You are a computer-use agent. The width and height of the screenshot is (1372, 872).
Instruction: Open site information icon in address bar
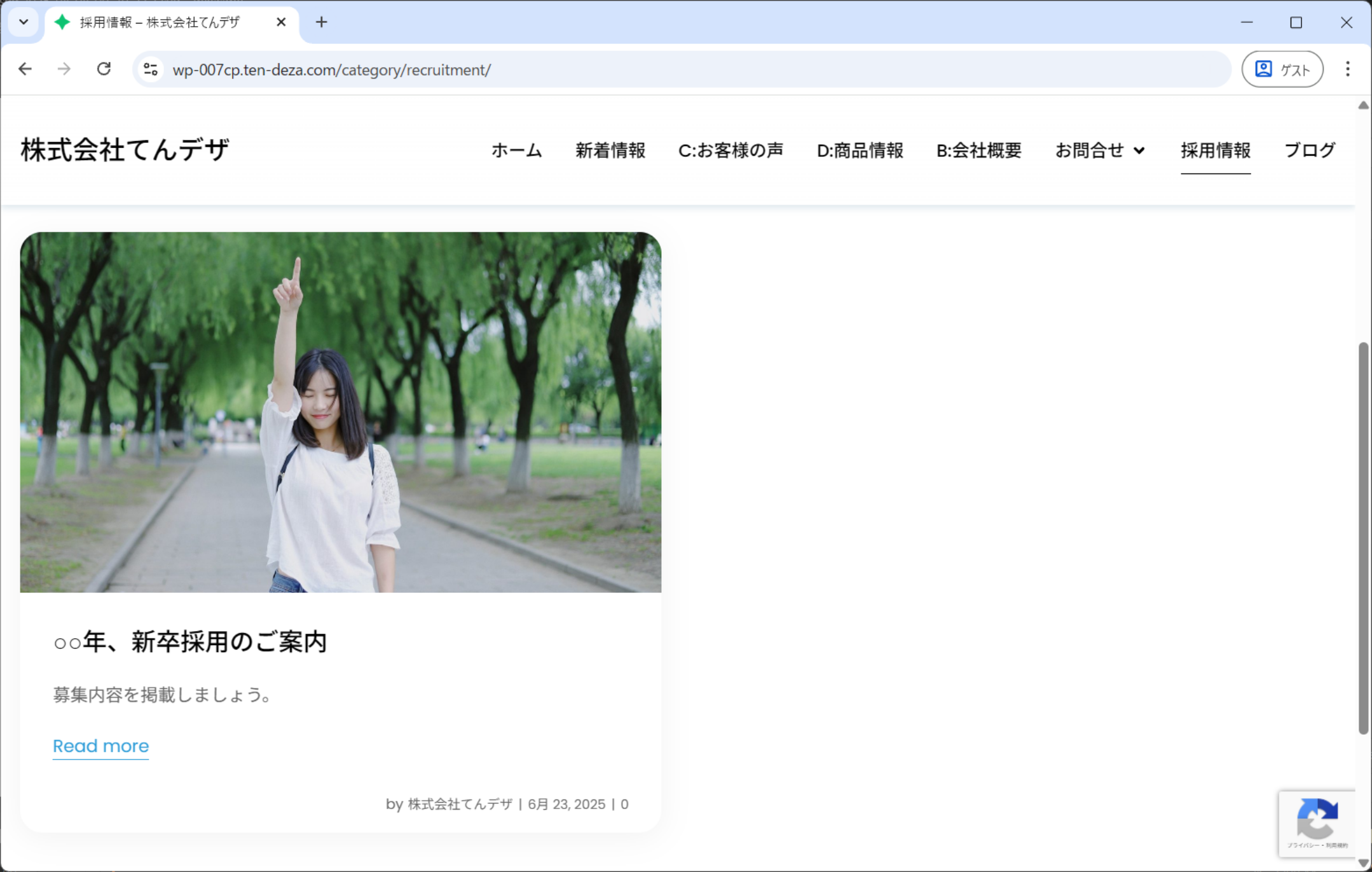tap(151, 69)
